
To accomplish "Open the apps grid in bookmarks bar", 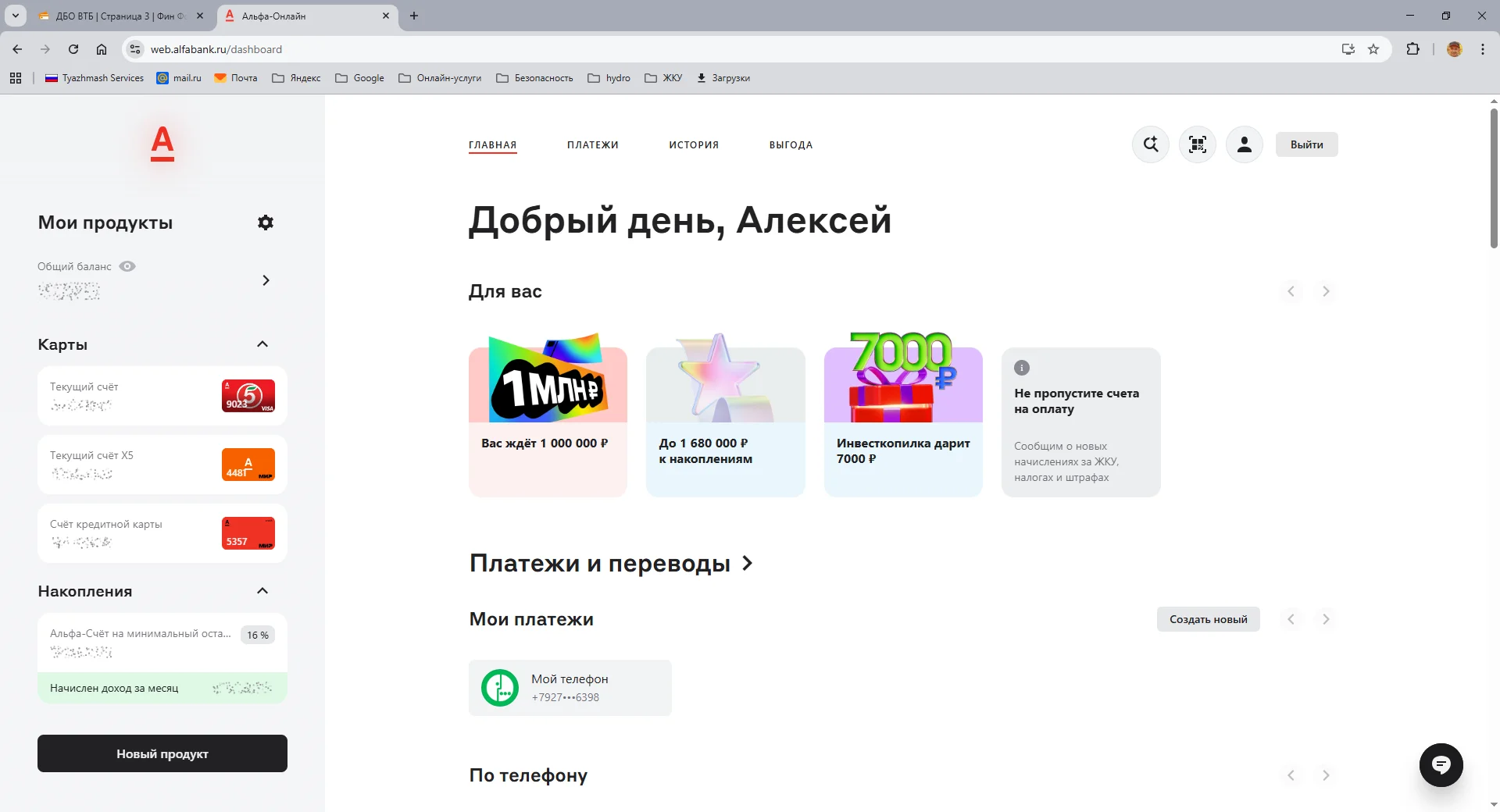I will pos(16,78).
